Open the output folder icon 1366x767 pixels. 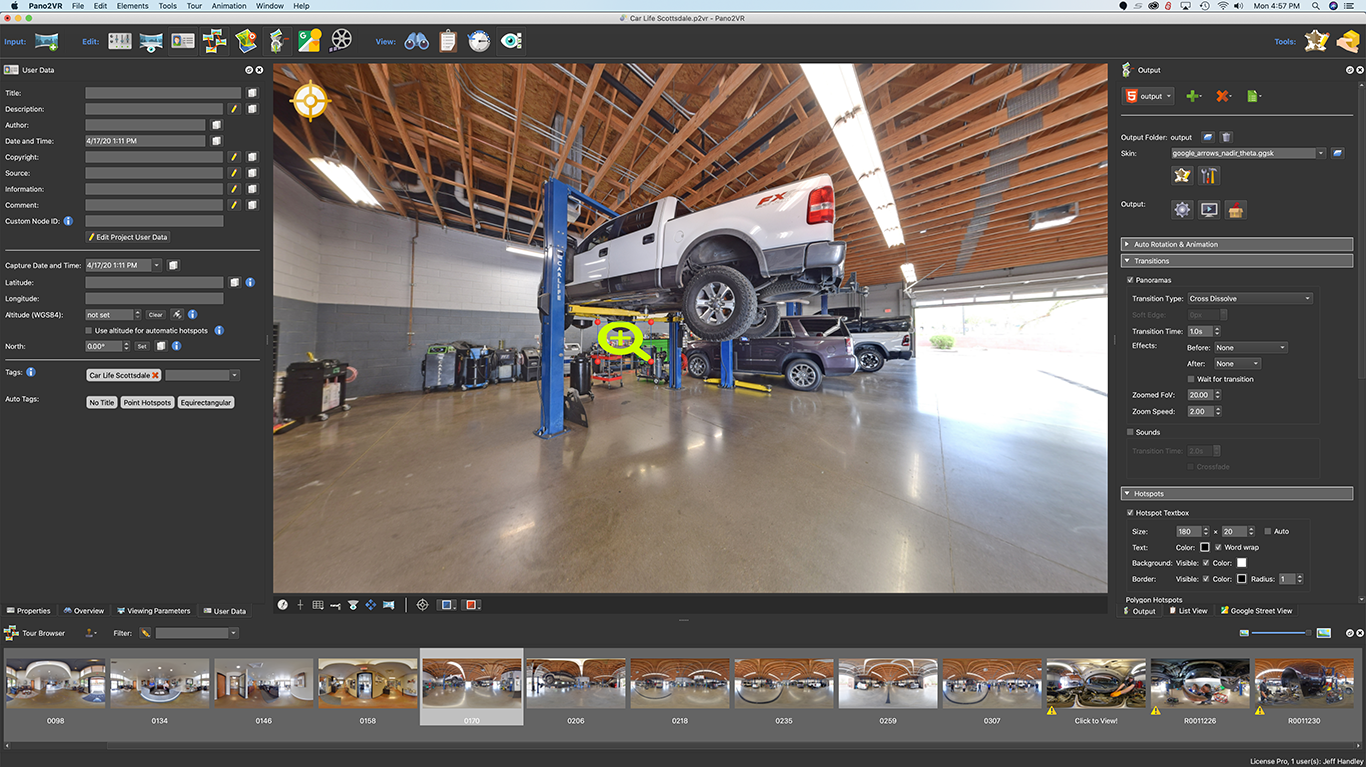pyautogui.click(x=1208, y=137)
